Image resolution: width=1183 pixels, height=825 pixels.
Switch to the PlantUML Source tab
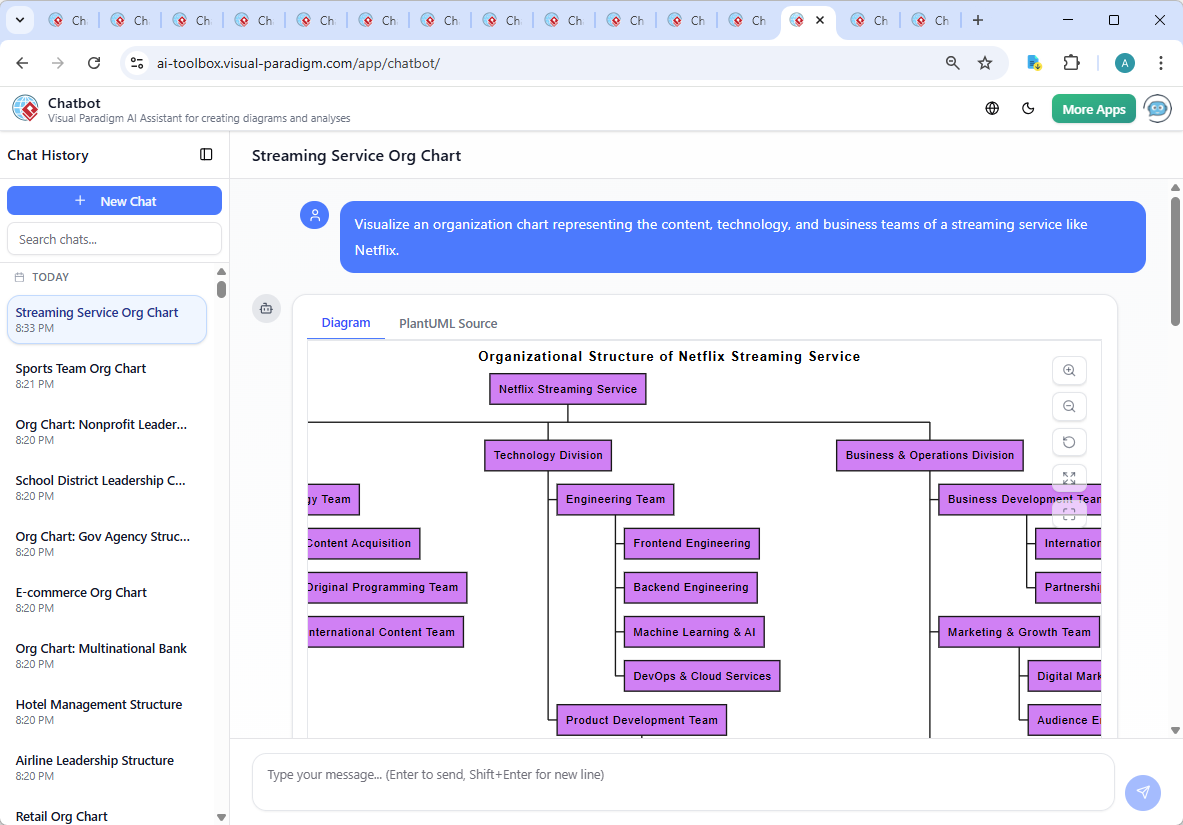[x=448, y=323]
